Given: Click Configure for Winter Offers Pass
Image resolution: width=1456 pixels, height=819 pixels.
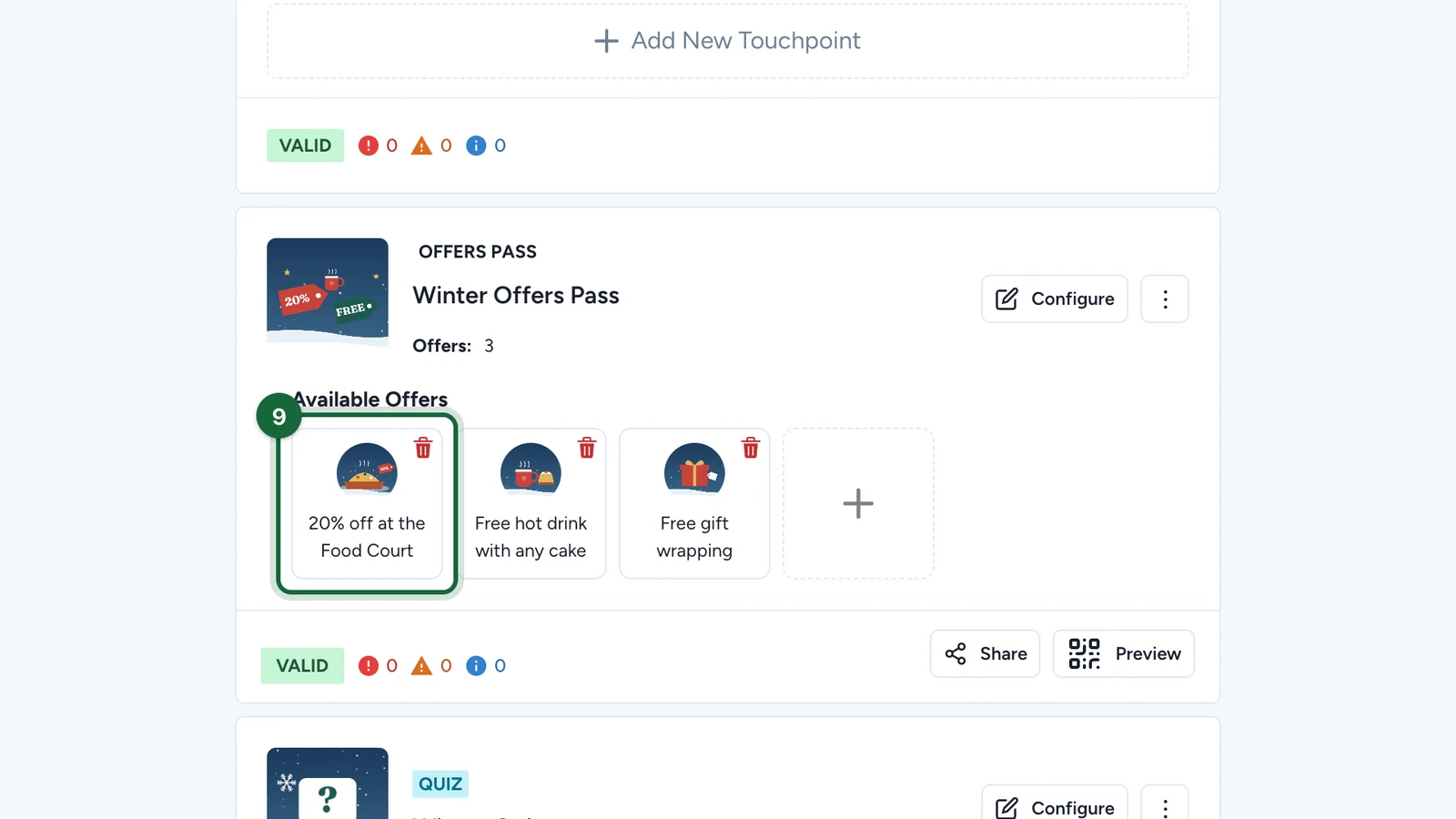Looking at the screenshot, I should [1055, 298].
